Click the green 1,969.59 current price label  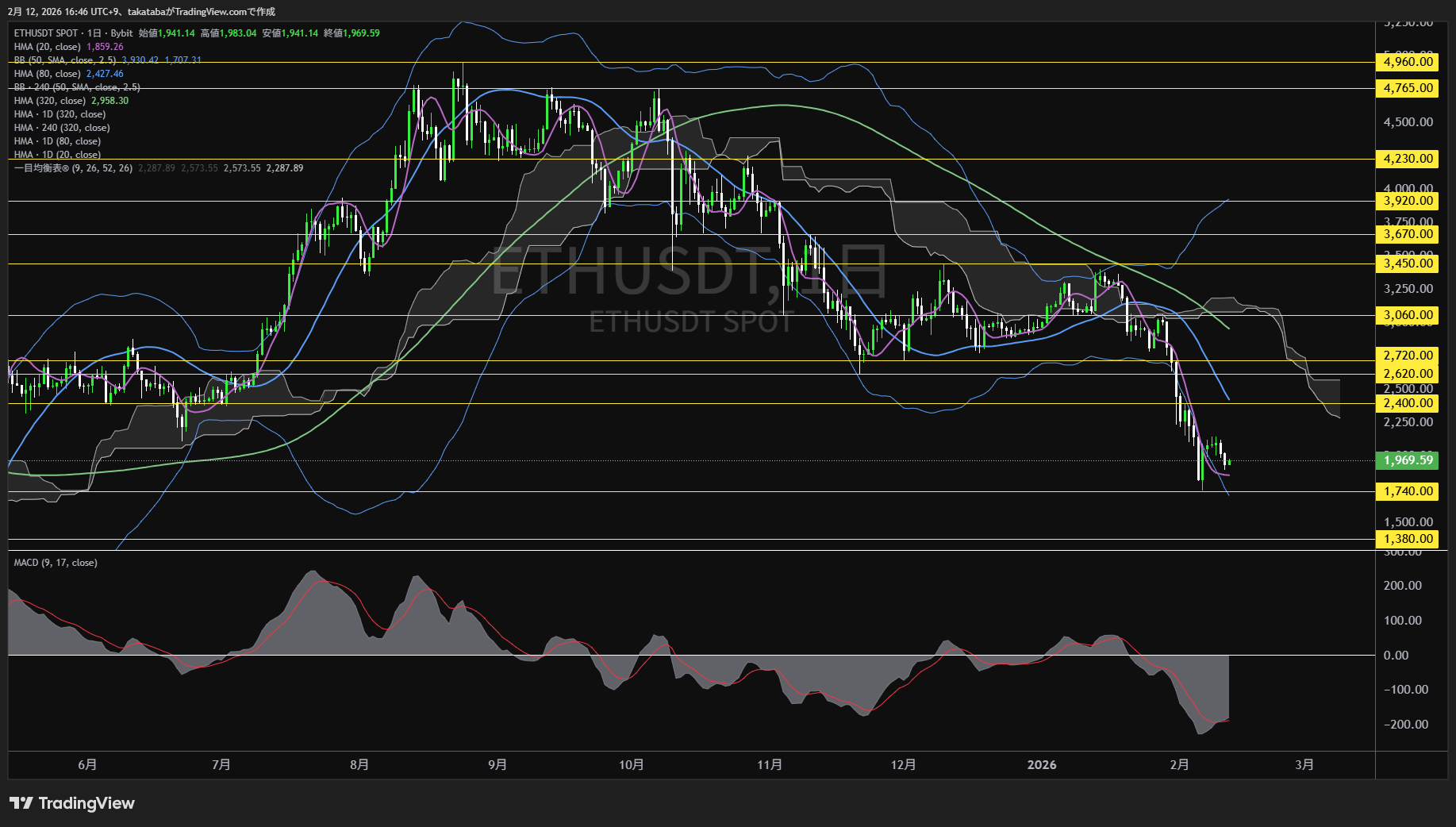click(1408, 460)
